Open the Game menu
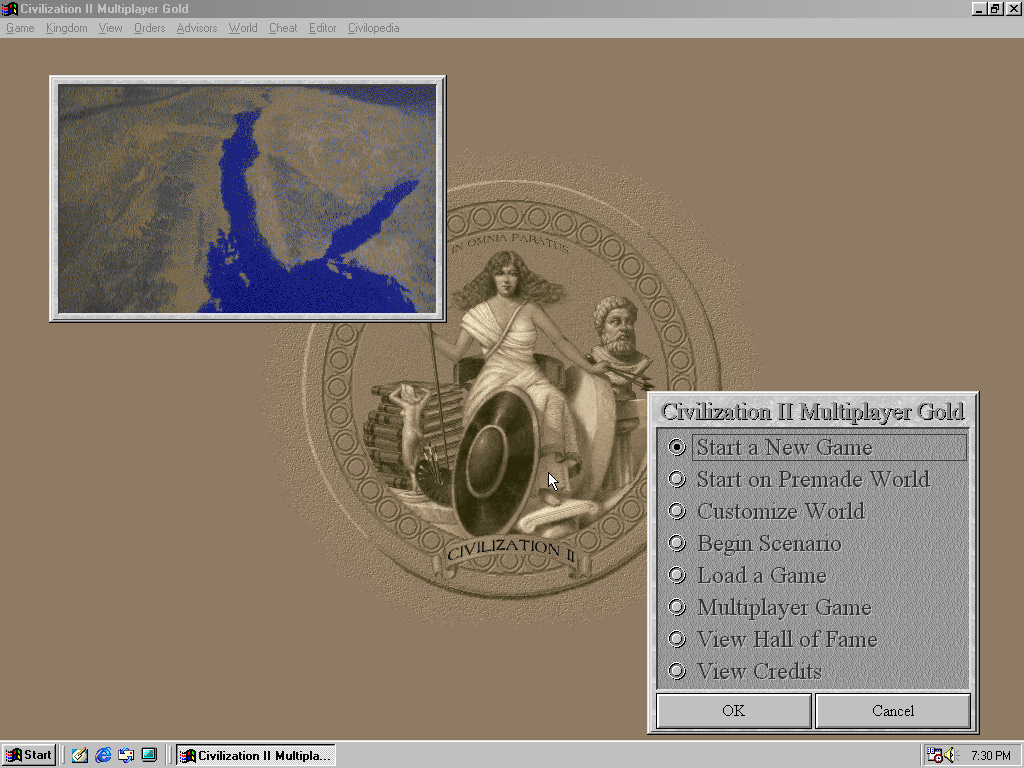Screen dimensions: 1024x768 [x=20, y=28]
